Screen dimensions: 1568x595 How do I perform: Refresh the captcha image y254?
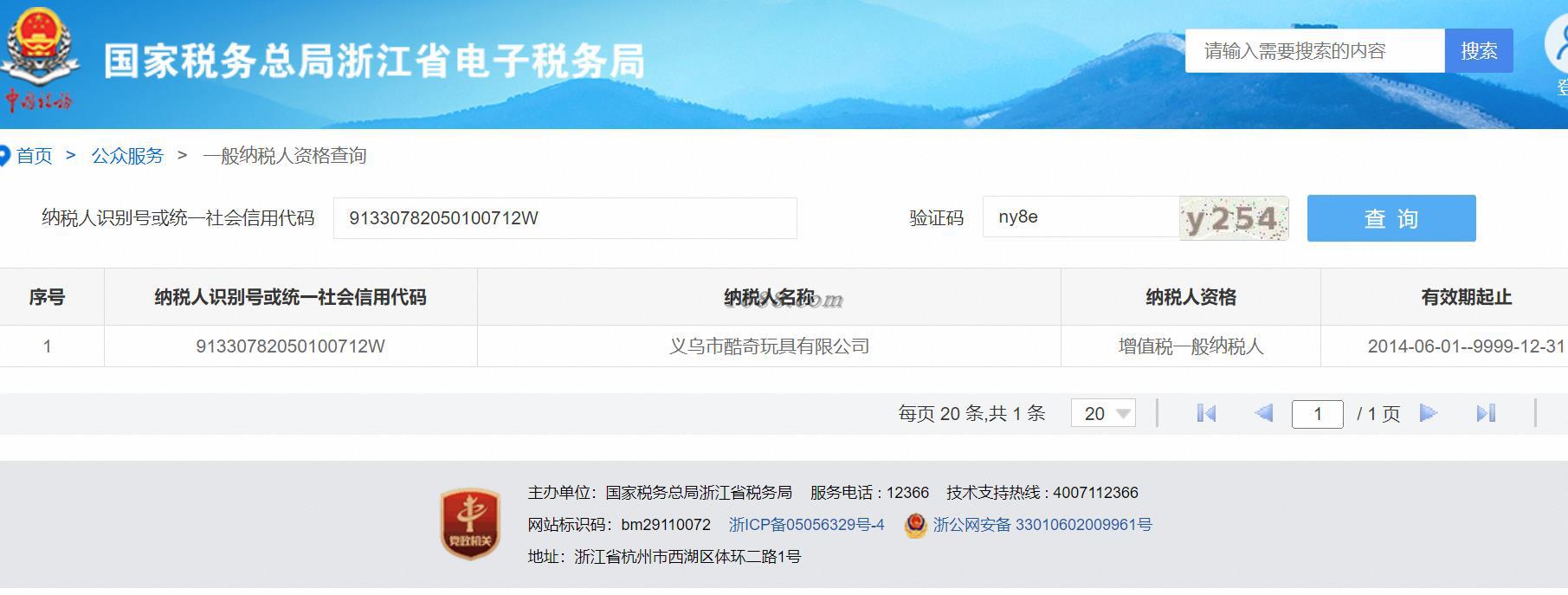1234,218
